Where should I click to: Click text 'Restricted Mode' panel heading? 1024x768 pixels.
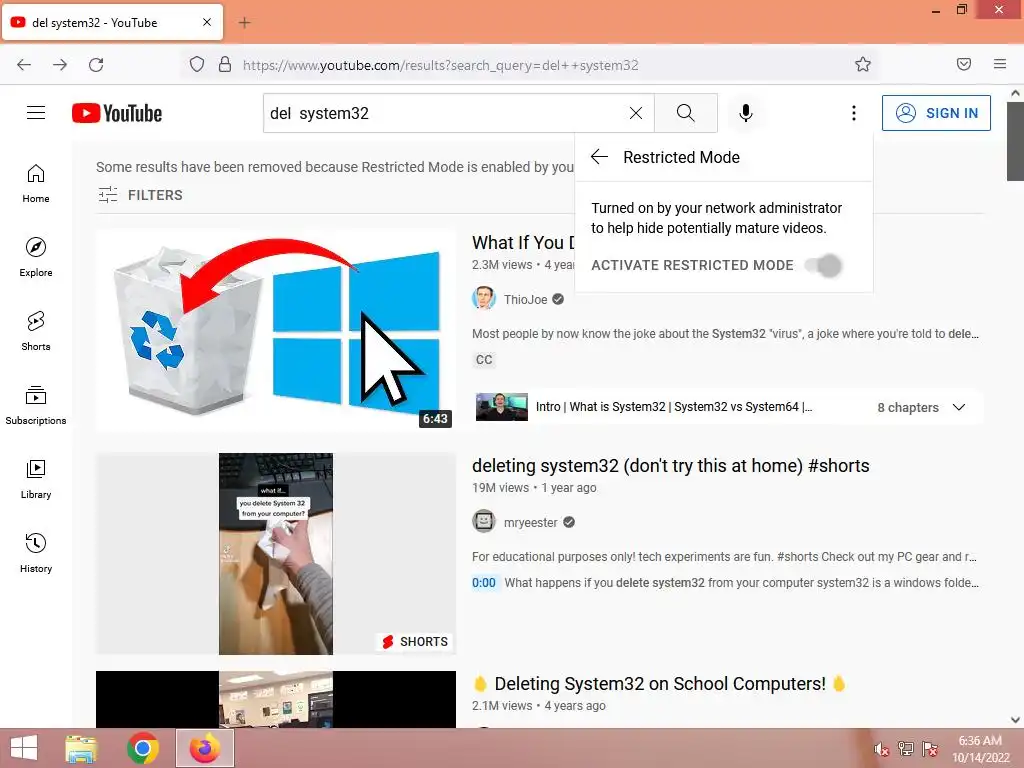(681, 157)
